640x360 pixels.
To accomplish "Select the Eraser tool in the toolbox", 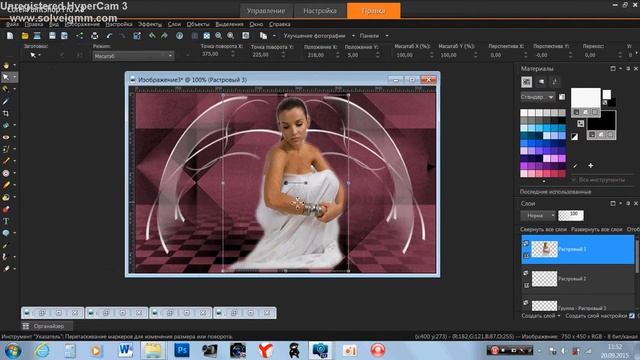I will pos(6,185).
